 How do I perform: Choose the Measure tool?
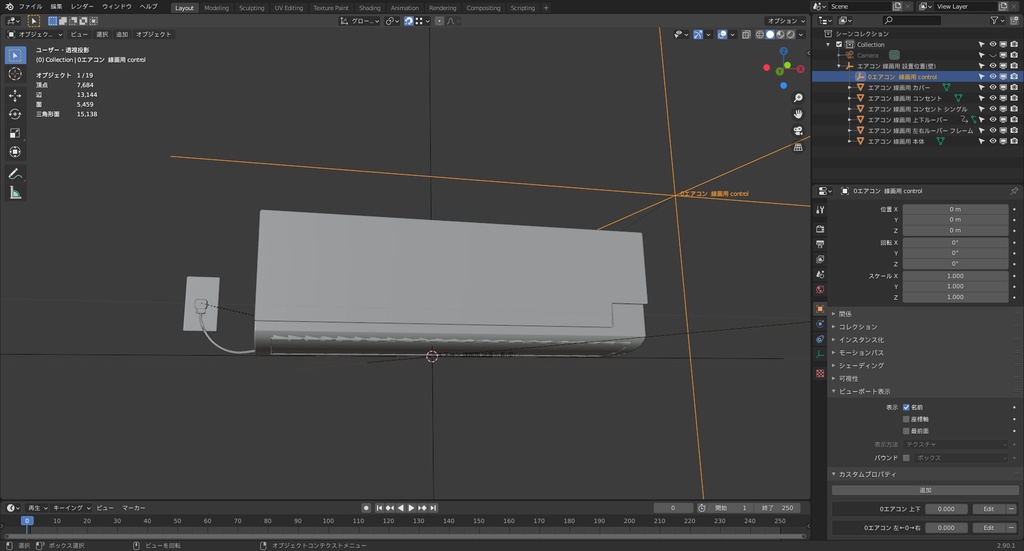pyautogui.click(x=15, y=192)
